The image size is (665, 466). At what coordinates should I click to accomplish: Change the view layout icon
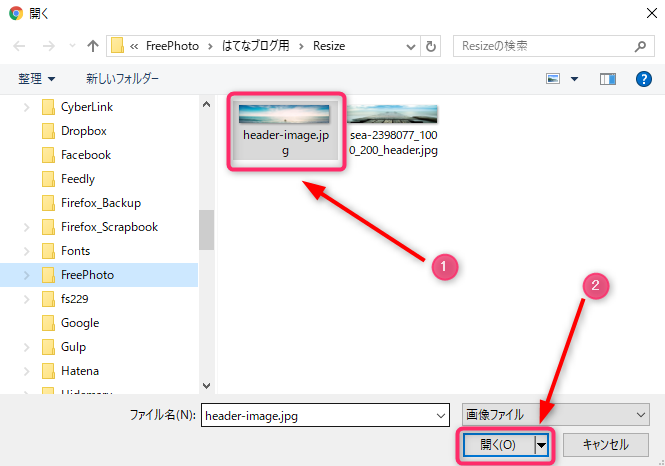click(x=553, y=79)
